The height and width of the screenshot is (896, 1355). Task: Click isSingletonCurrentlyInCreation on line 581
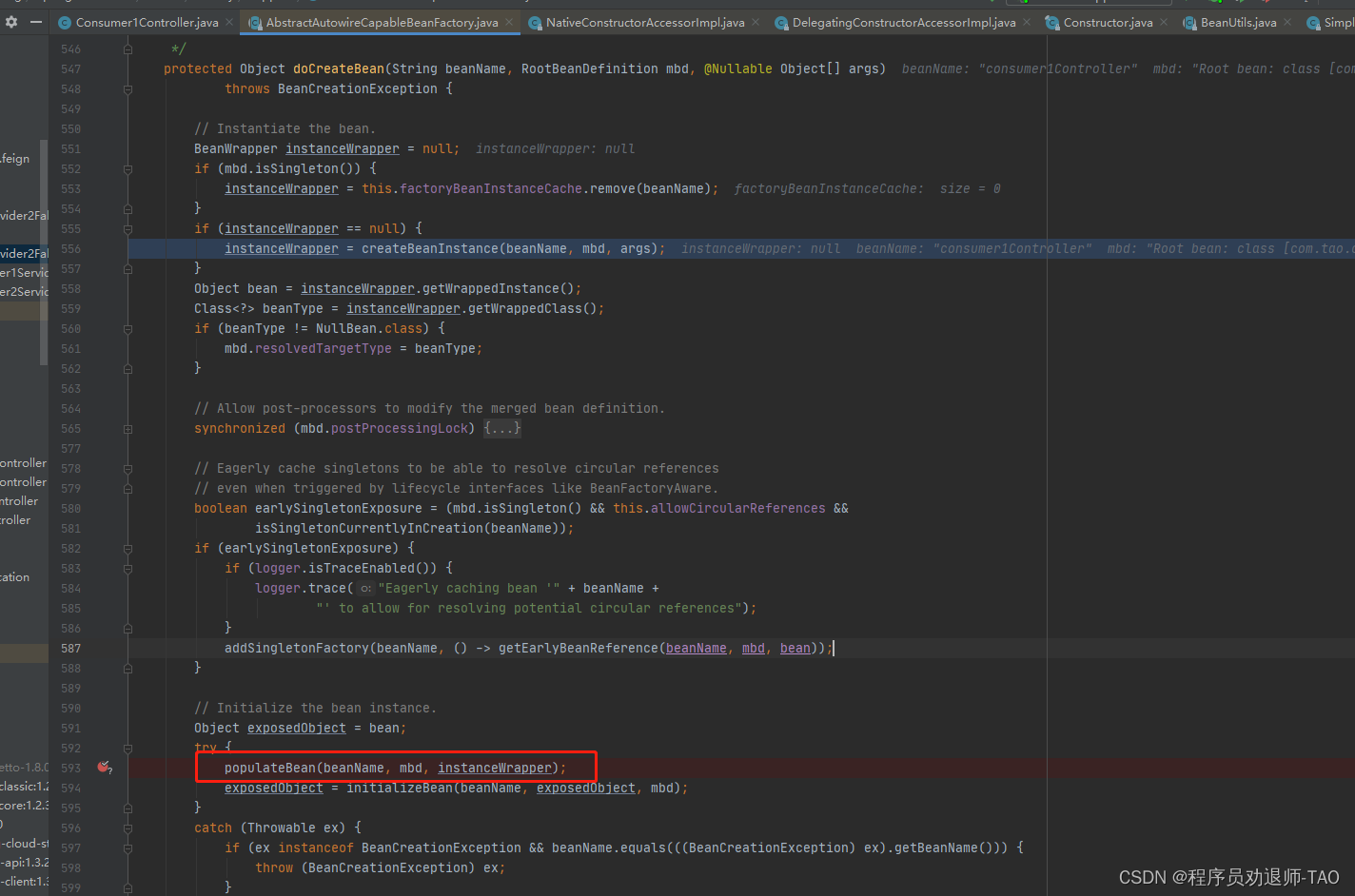pyautogui.click(x=369, y=529)
